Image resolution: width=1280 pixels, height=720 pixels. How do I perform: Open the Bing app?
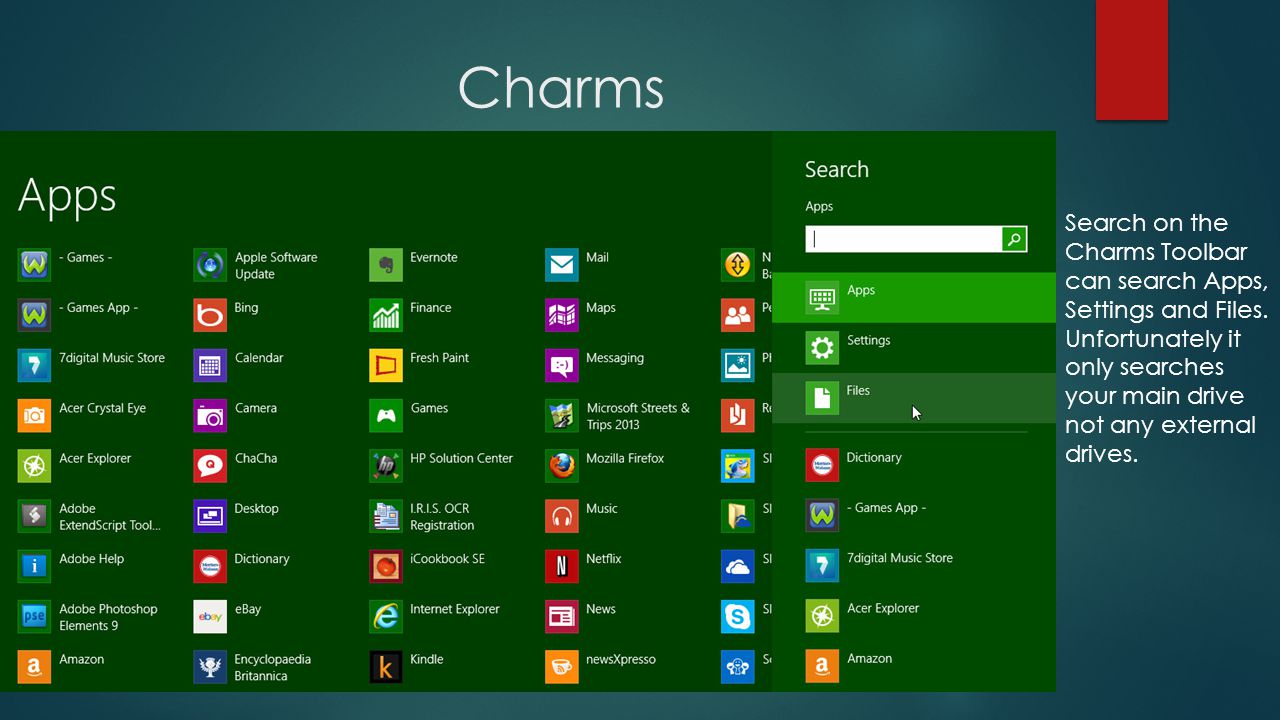point(226,315)
